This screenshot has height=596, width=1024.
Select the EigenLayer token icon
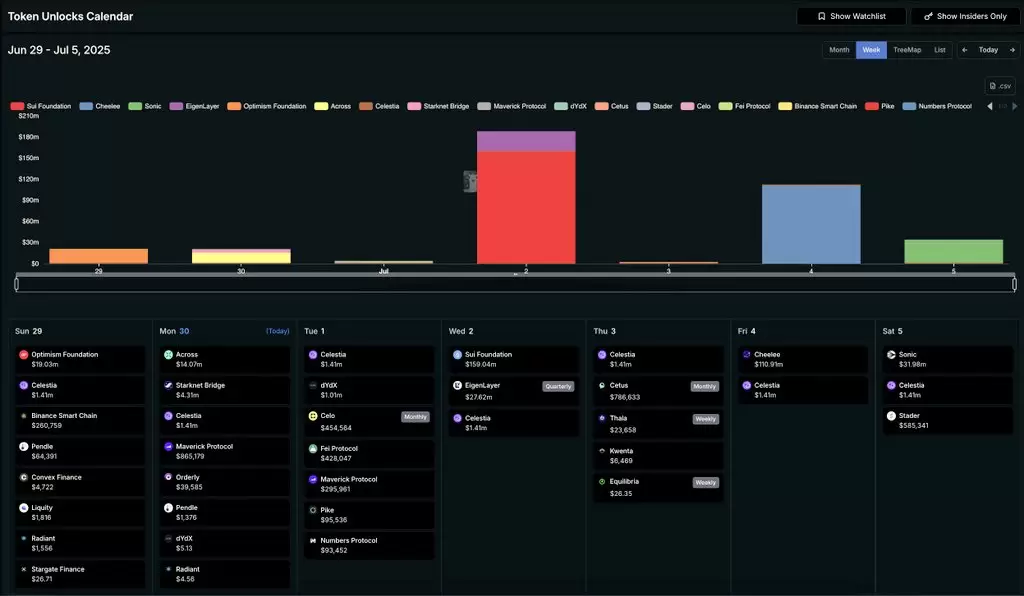point(457,385)
